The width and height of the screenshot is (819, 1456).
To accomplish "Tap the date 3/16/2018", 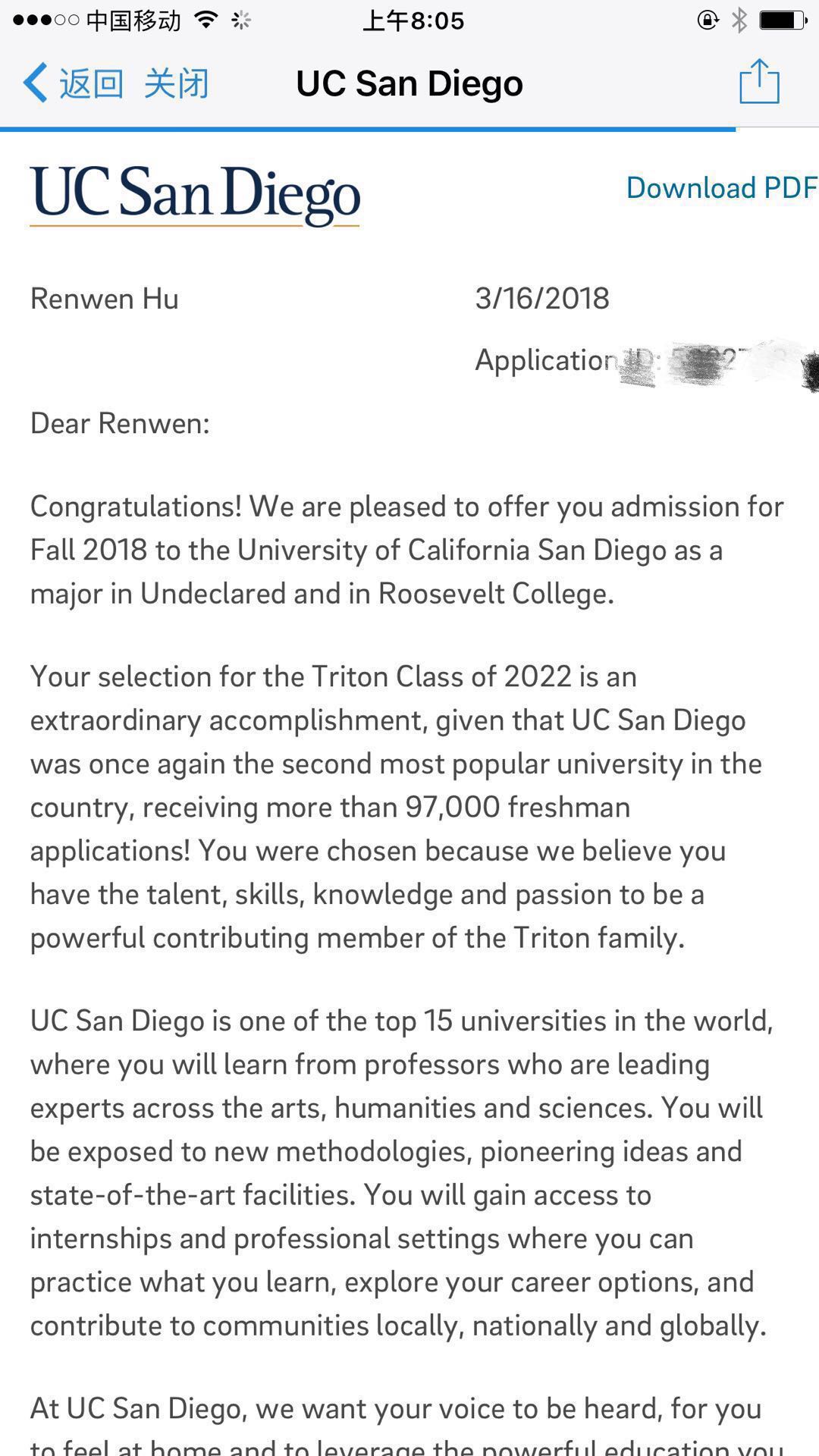I will pyautogui.click(x=542, y=299).
